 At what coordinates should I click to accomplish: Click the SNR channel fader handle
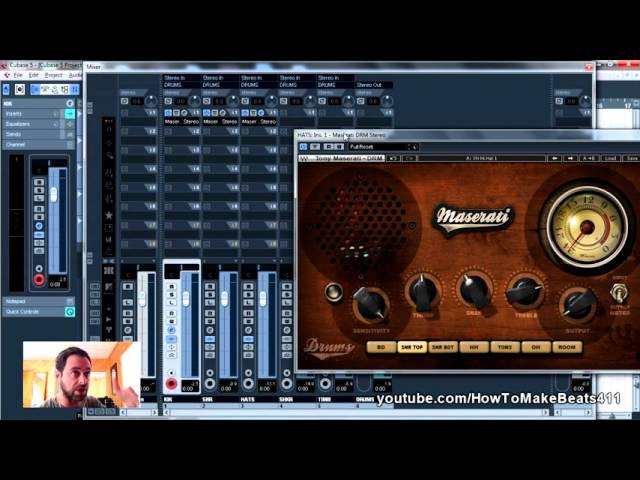224,298
